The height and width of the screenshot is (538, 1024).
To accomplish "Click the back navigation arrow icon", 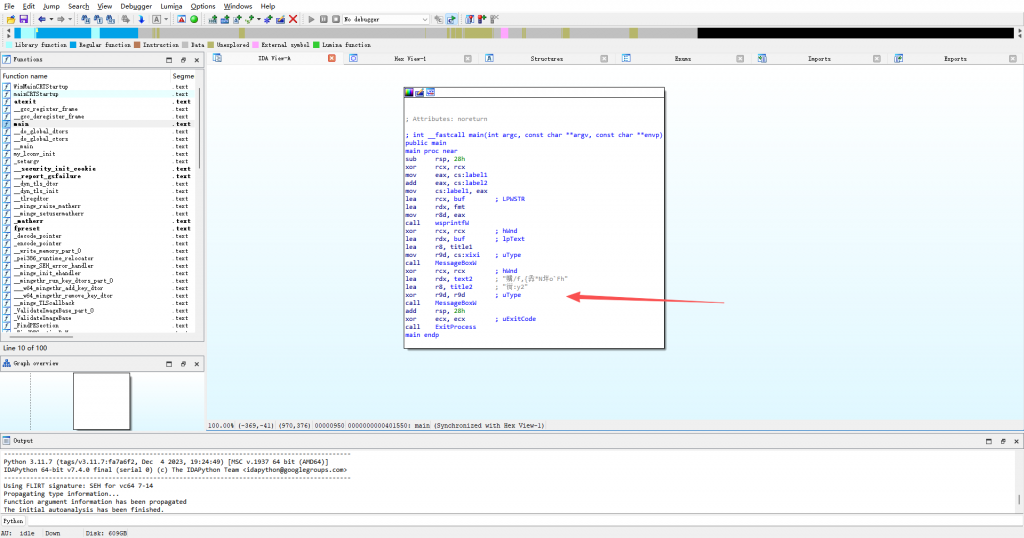I will [x=41, y=19].
